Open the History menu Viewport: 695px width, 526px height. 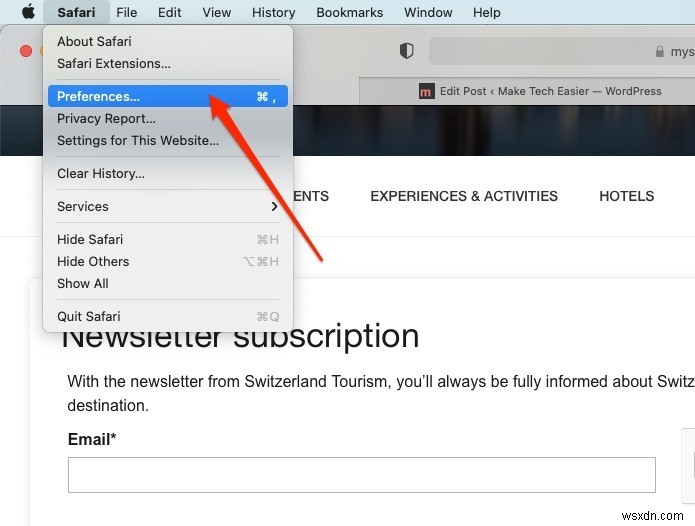point(273,12)
